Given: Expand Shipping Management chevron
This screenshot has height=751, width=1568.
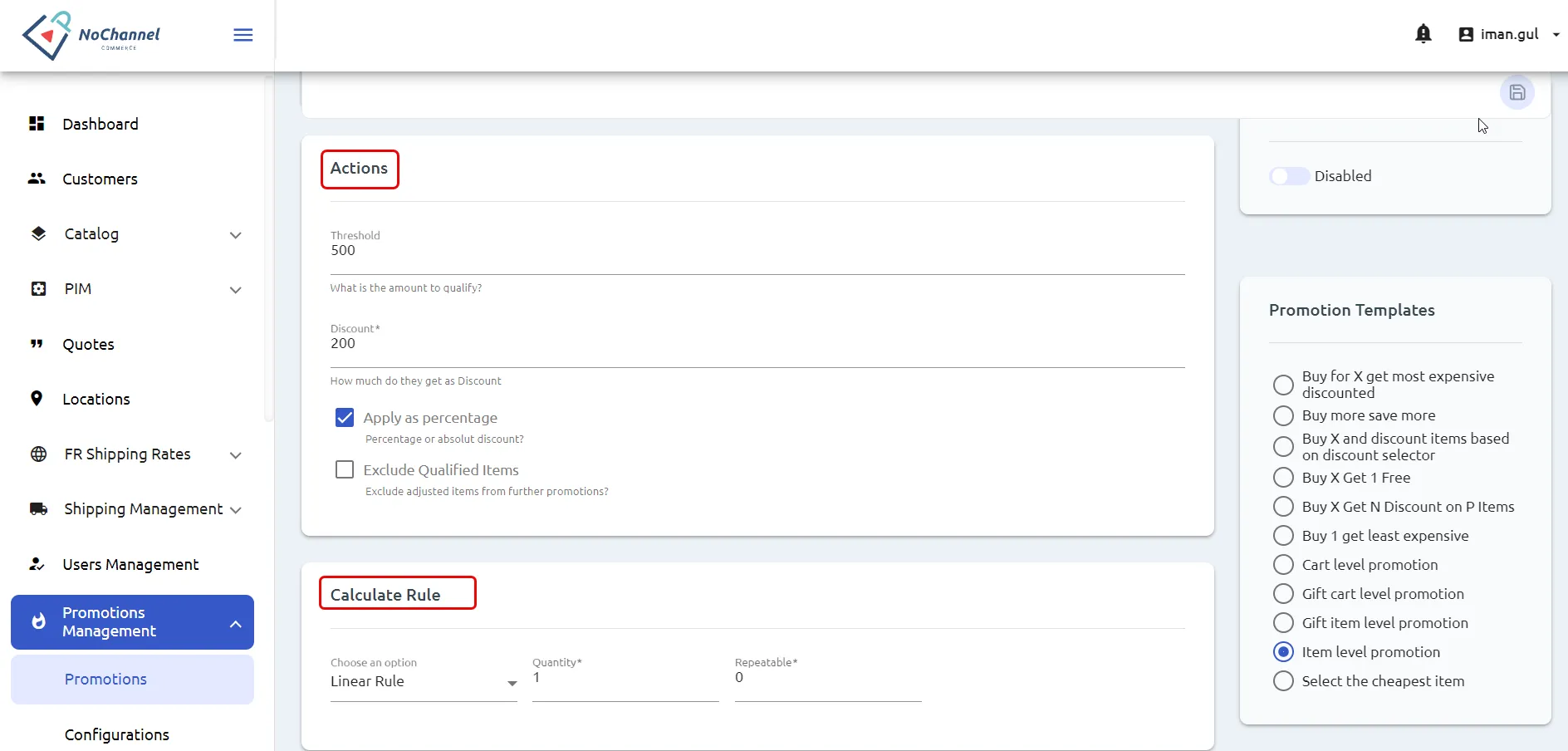Looking at the screenshot, I should click(x=236, y=510).
